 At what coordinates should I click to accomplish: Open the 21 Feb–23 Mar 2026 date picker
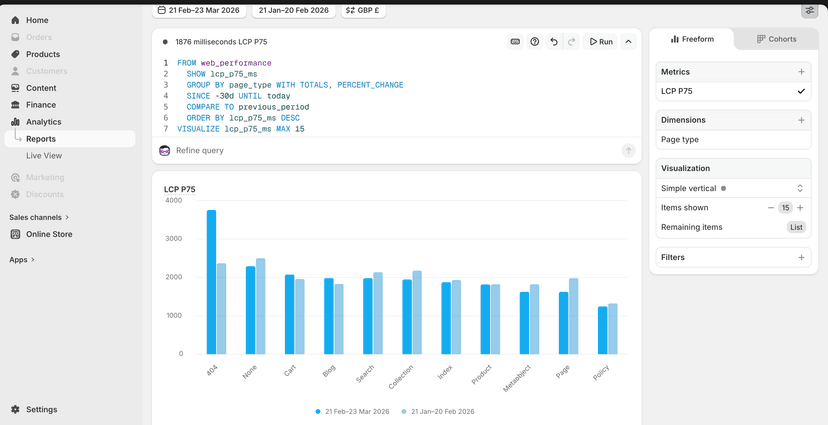(199, 10)
